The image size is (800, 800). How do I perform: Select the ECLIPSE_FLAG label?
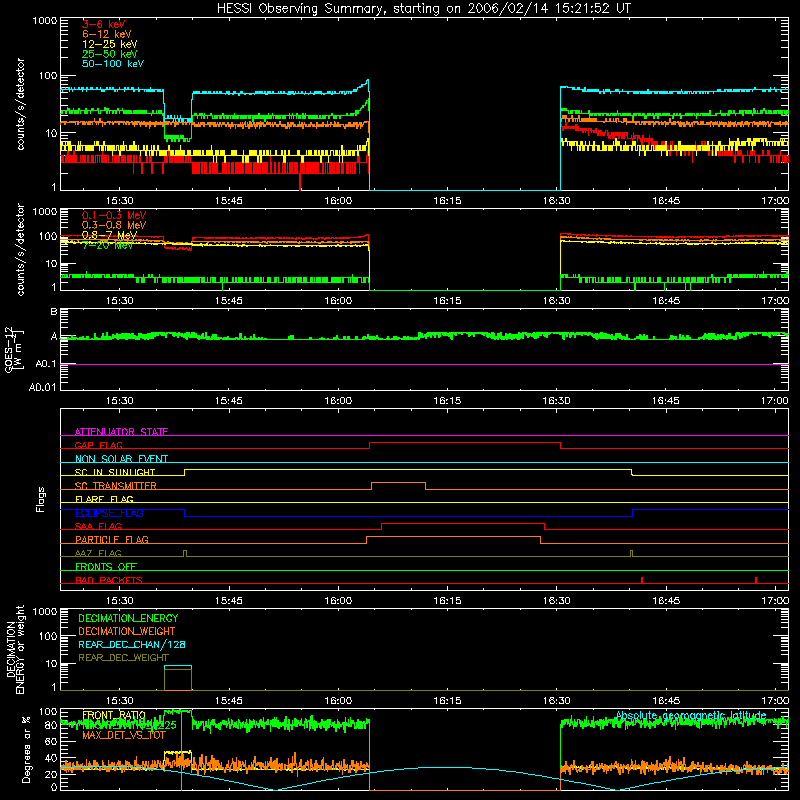pyautogui.click(x=109, y=513)
